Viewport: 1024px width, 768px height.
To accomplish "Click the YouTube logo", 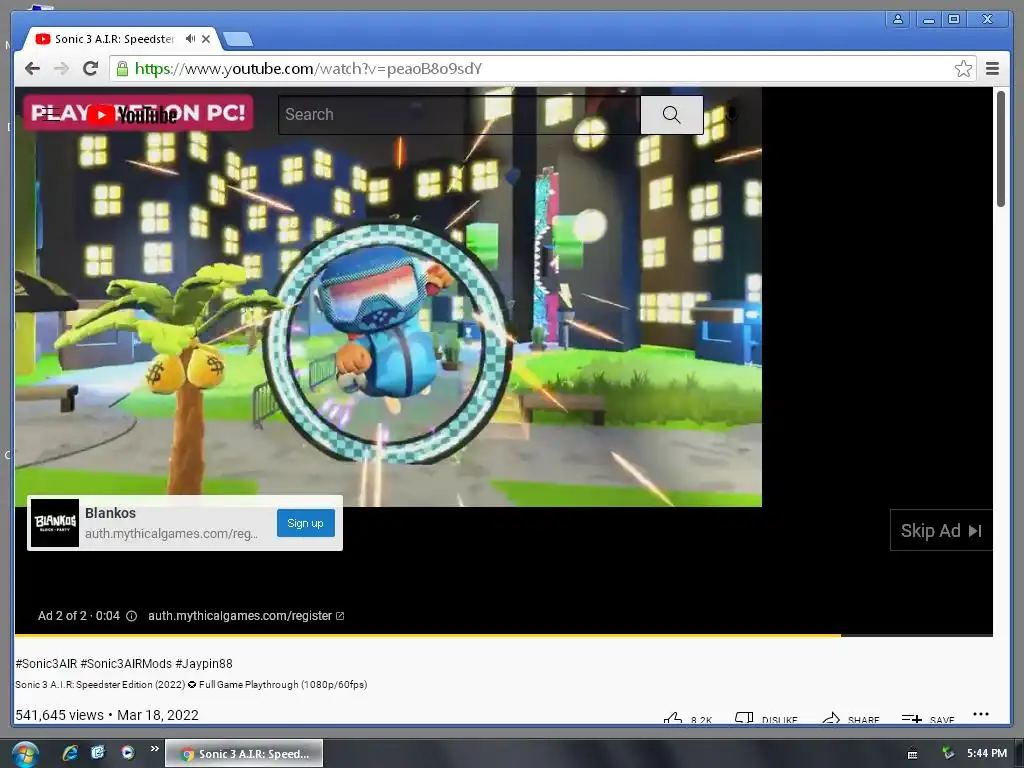I will [134, 115].
